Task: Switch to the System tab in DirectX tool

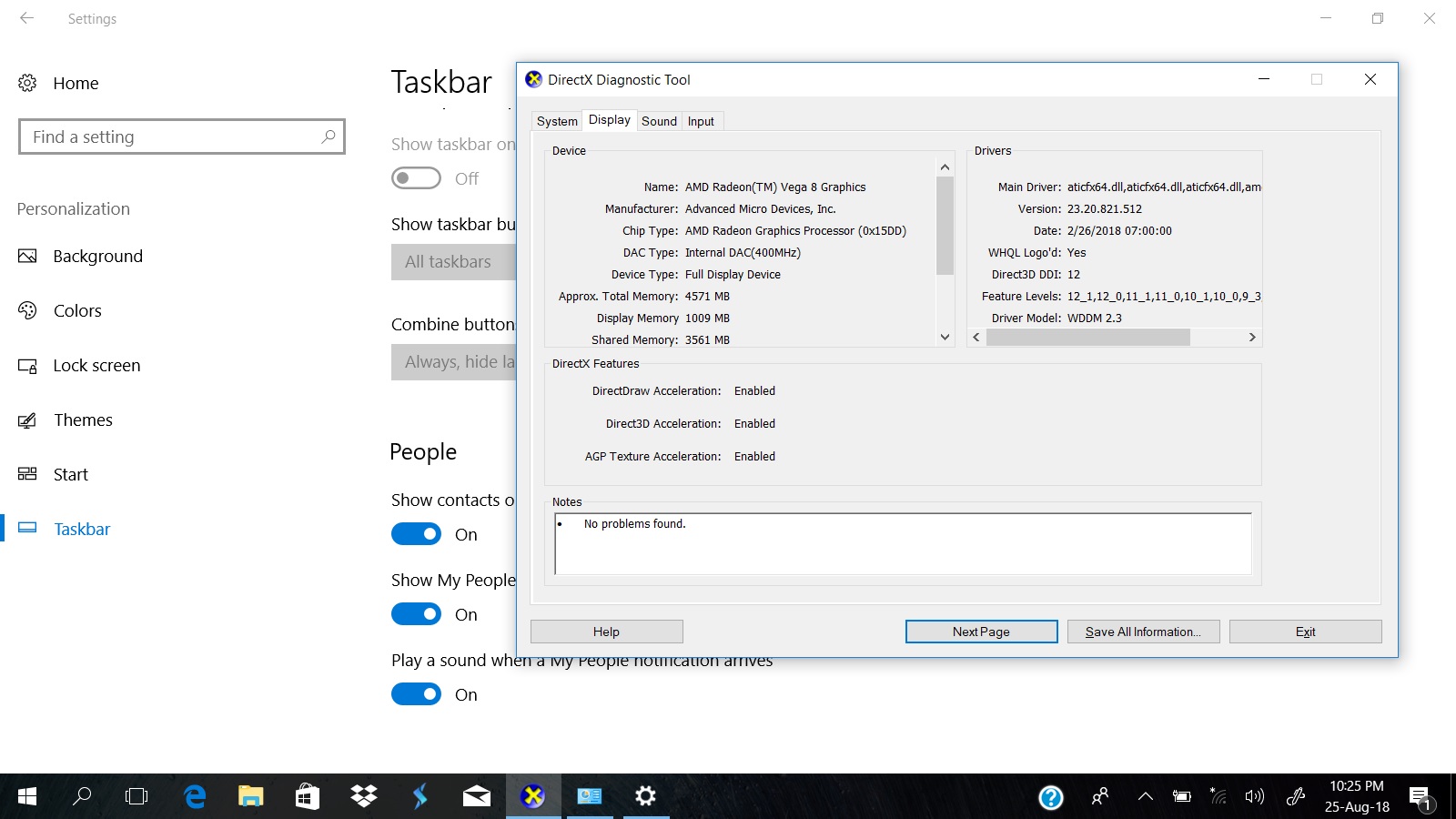Action: (557, 121)
